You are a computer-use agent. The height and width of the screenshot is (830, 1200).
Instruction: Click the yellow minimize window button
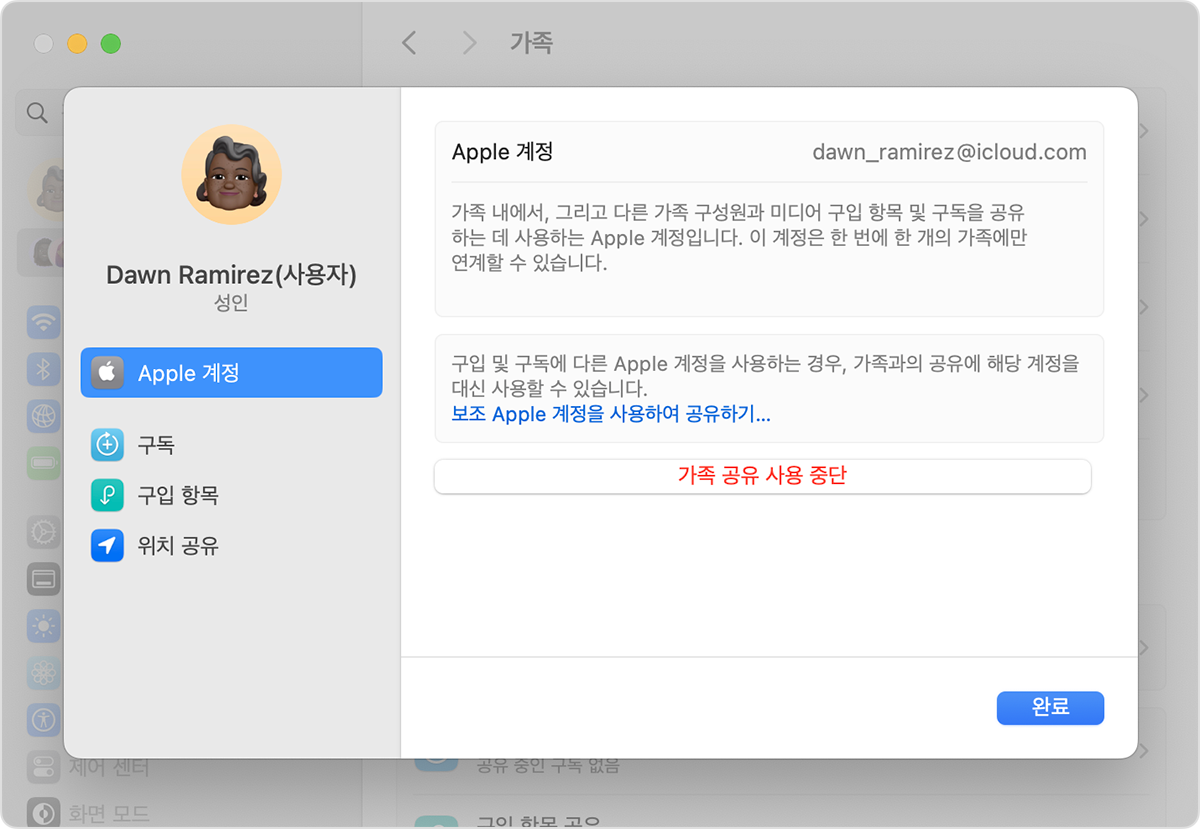pyautogui.click(x=77, y=44)
